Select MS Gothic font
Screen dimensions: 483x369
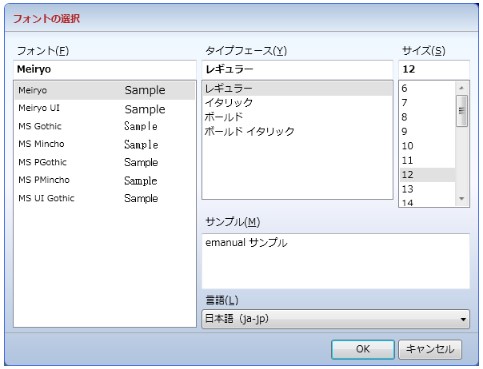105,126
